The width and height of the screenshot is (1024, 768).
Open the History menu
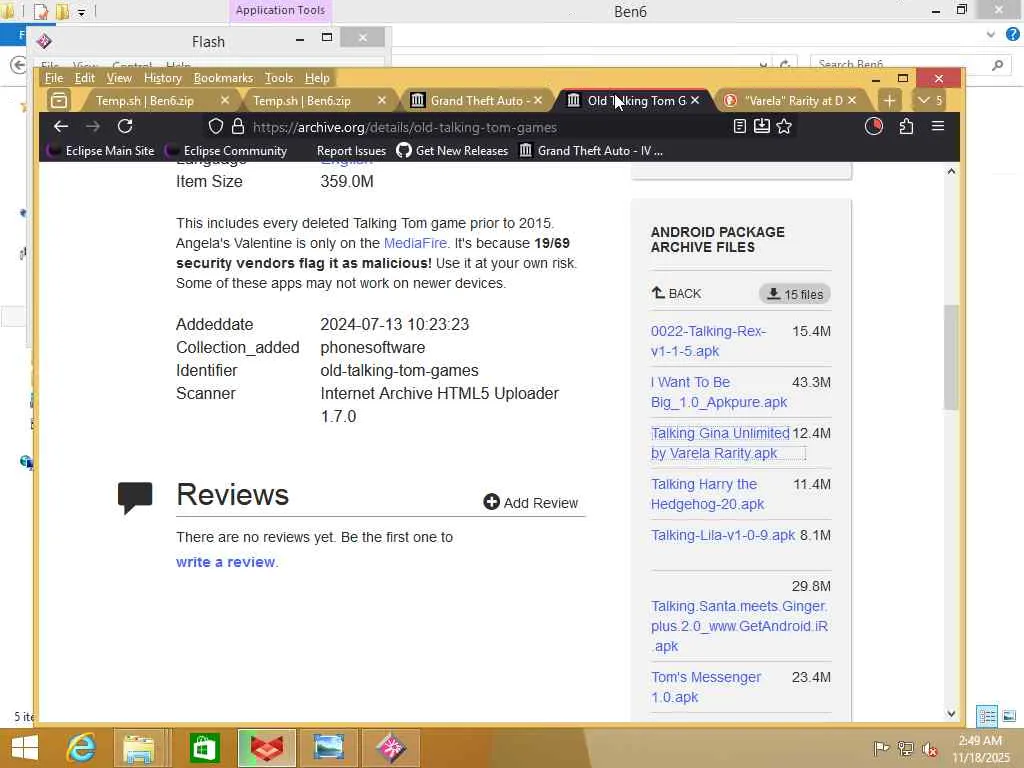[x=163, y=78]
